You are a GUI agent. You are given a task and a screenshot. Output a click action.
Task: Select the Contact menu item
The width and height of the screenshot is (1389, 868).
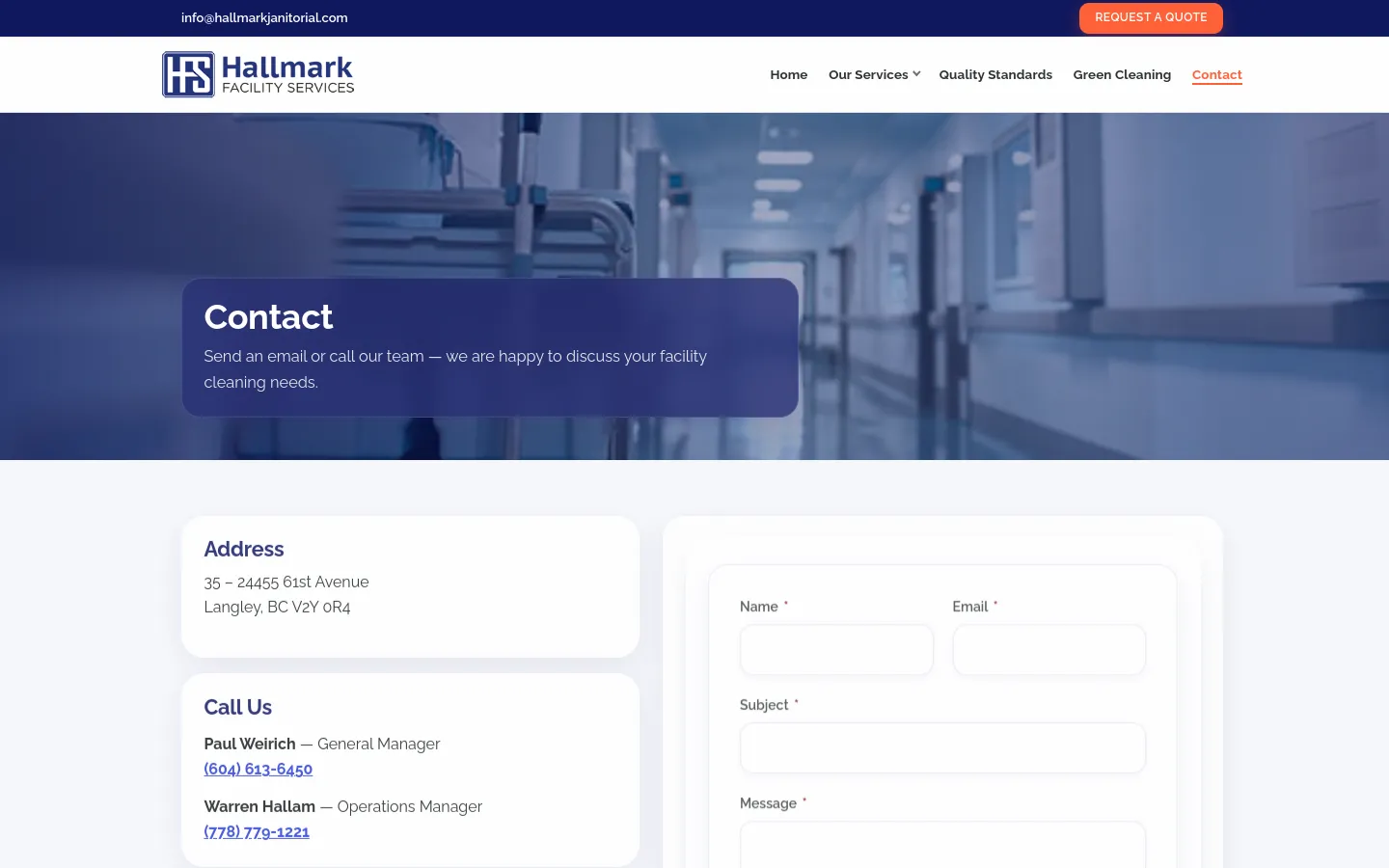click(1217, 74)
